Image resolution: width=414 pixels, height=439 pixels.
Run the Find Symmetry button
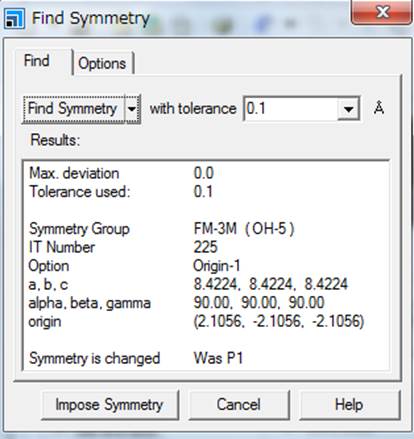tap(73, 109)
